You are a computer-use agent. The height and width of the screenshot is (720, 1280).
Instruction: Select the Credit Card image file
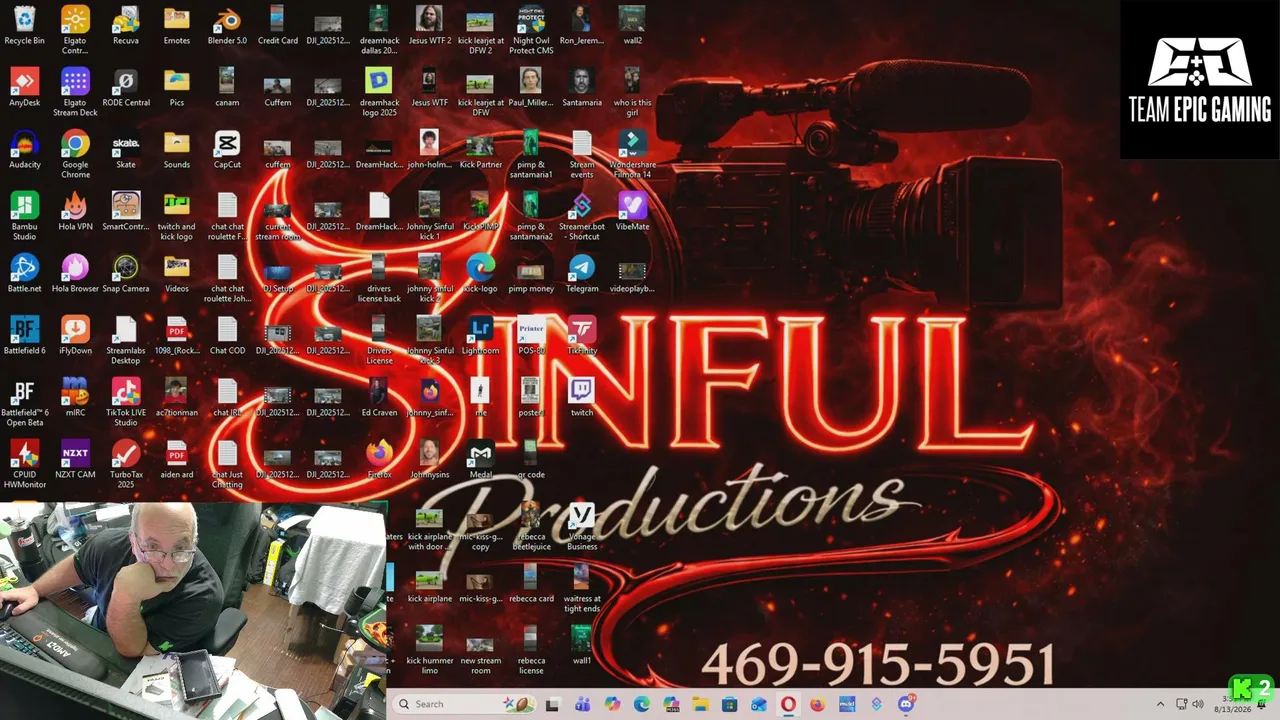coord(277,26)
